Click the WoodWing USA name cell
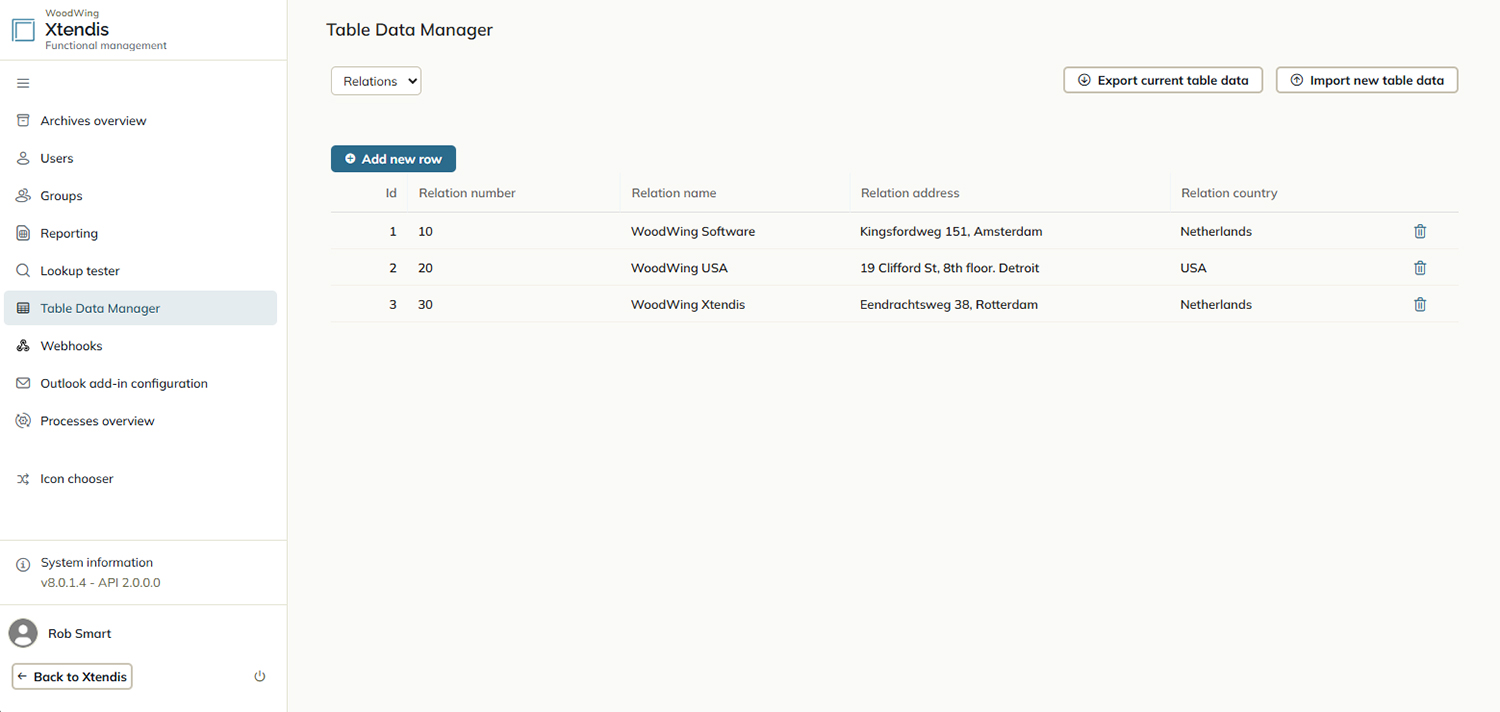The width and height of the screenshot is (1500, 712). pyautogui.click(x=679, y=268)
